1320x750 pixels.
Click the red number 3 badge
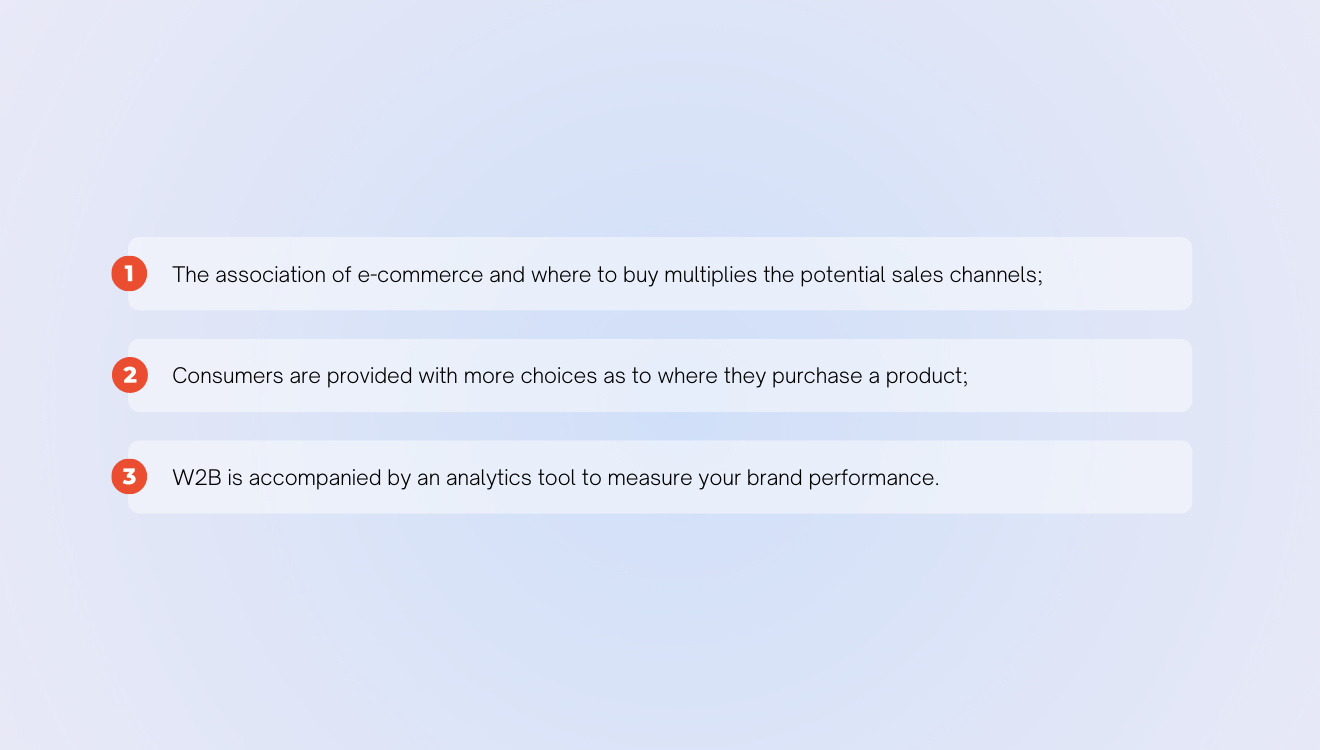129,477
